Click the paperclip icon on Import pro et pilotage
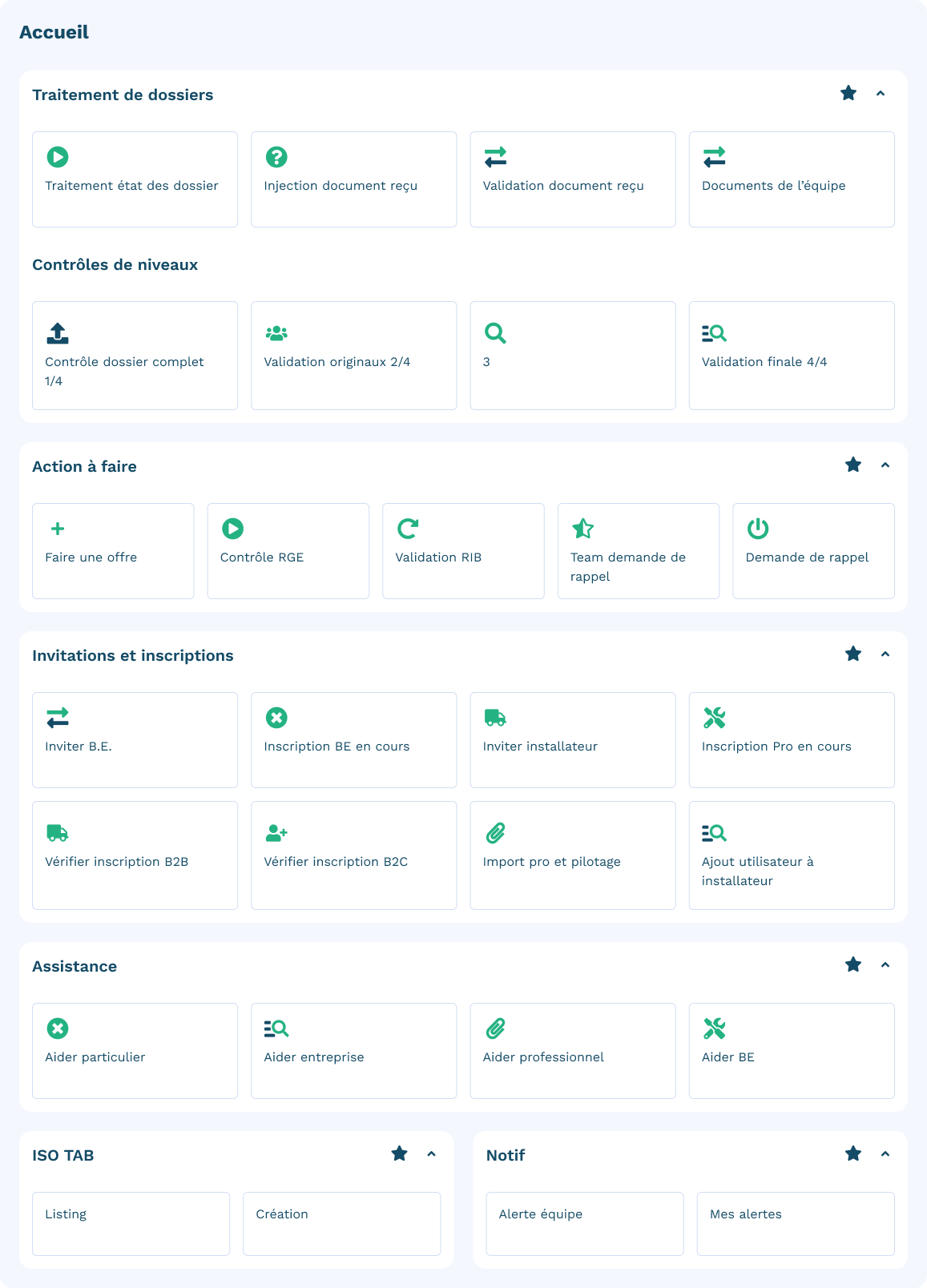Screen dimensions: 927x1288 [495, 833]
